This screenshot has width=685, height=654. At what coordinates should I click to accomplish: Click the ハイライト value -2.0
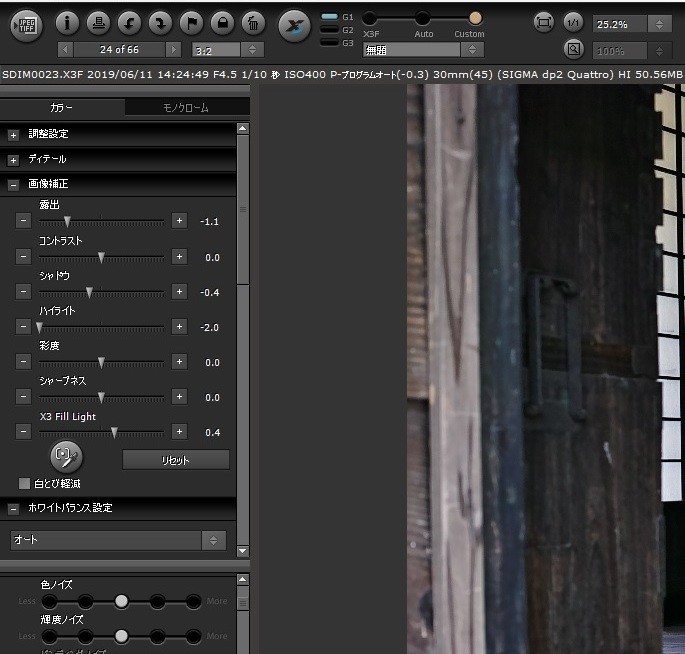[209, 327]
